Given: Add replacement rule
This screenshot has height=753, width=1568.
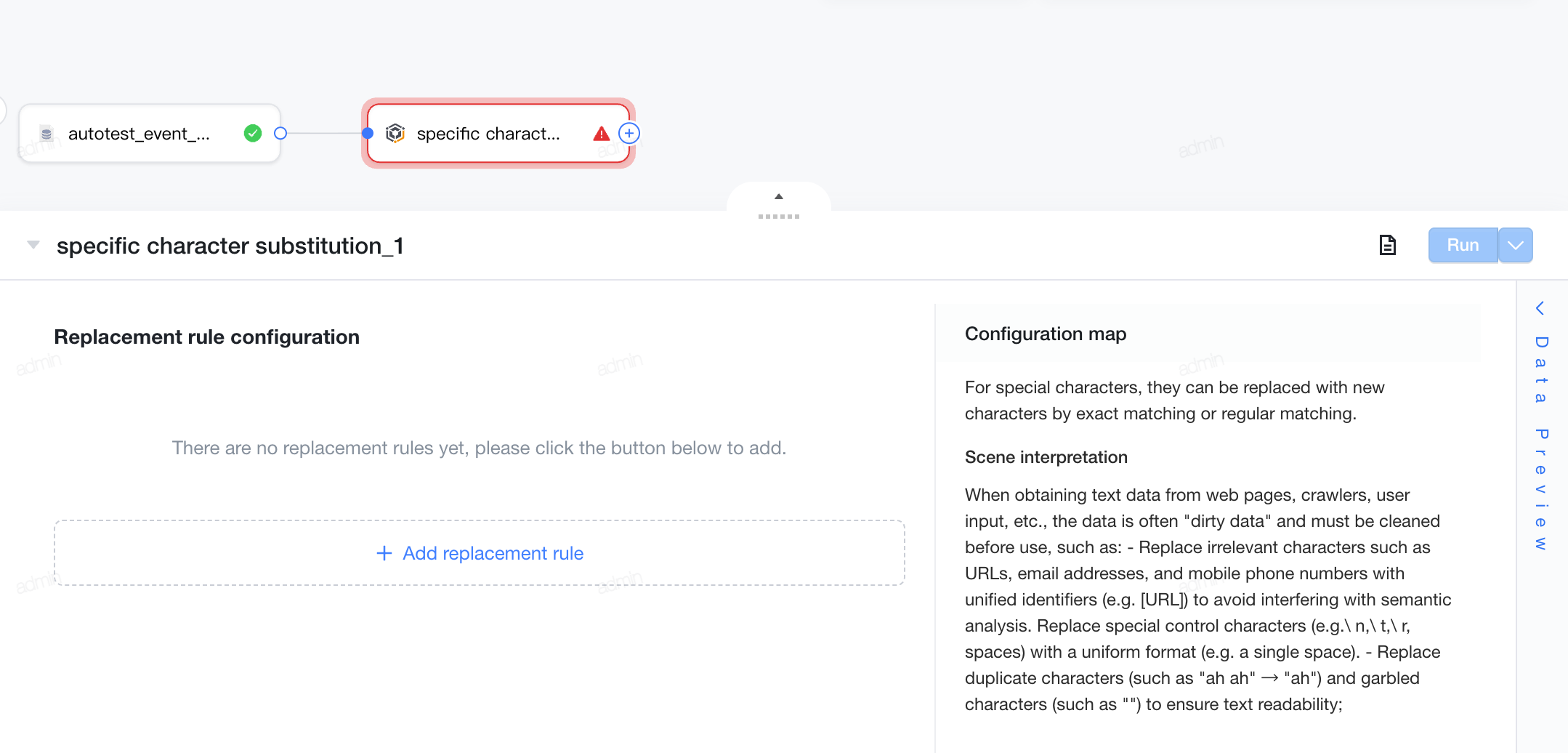Looking at the screenshot, I should coord(480,553).
